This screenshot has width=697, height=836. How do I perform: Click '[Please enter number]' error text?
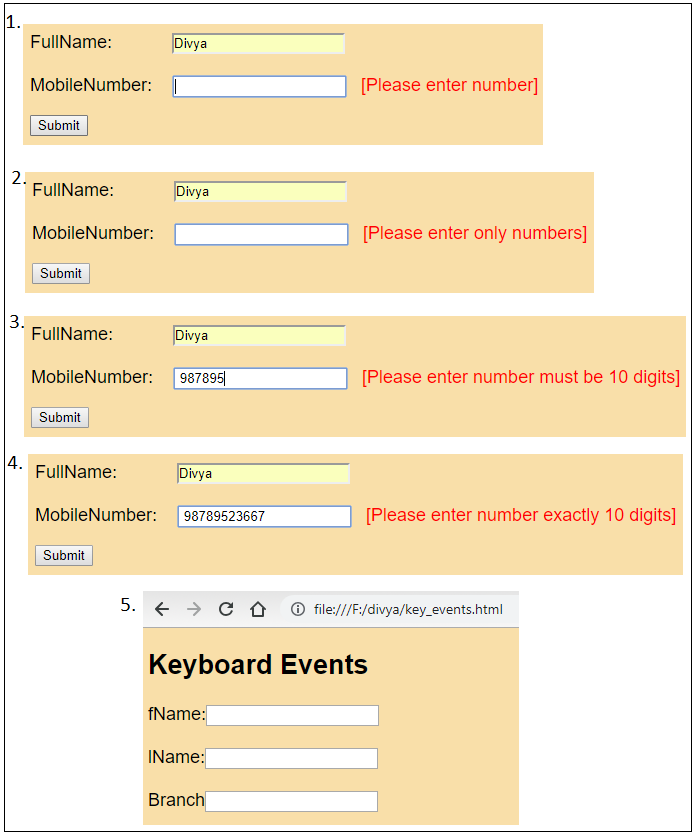pyautogui.click(x=450, y=85)
